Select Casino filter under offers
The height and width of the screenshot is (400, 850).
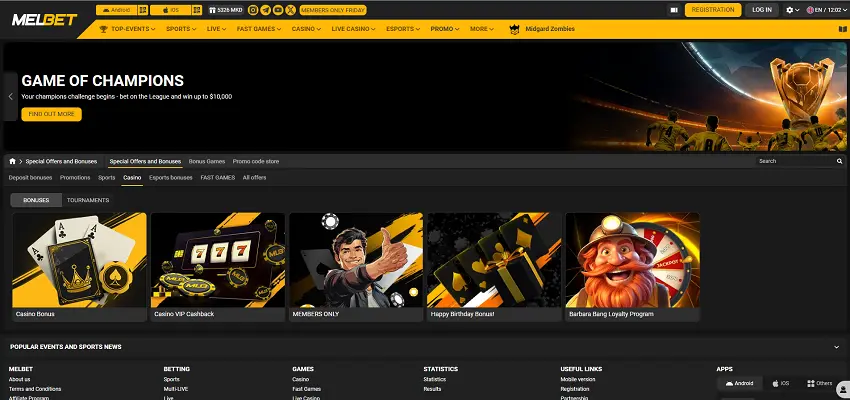coord(132,178)
